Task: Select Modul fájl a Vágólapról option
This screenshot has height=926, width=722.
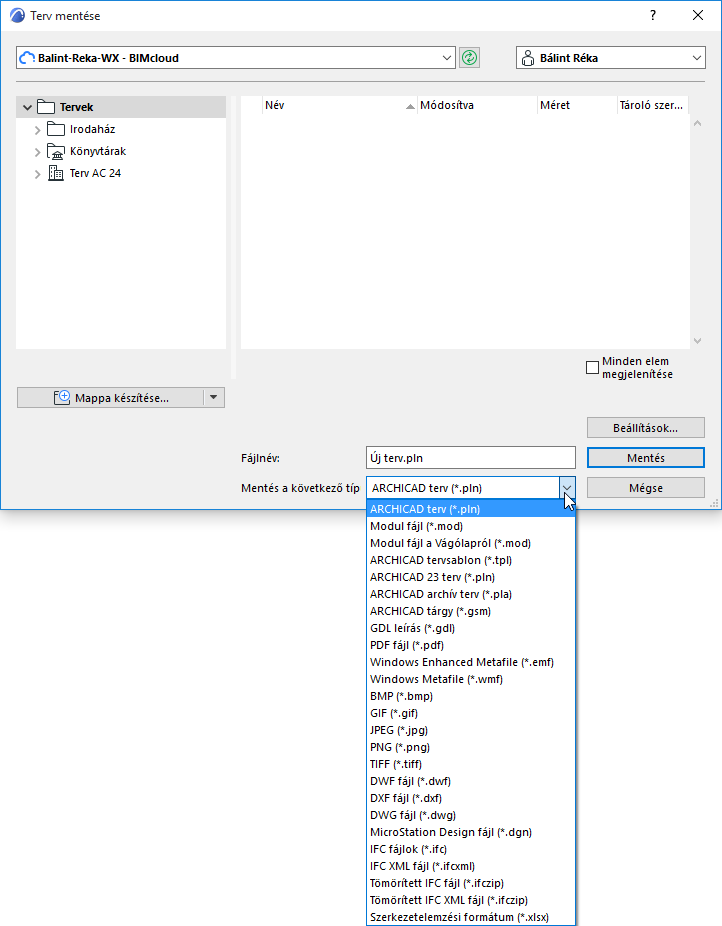Action: [471, 543]
